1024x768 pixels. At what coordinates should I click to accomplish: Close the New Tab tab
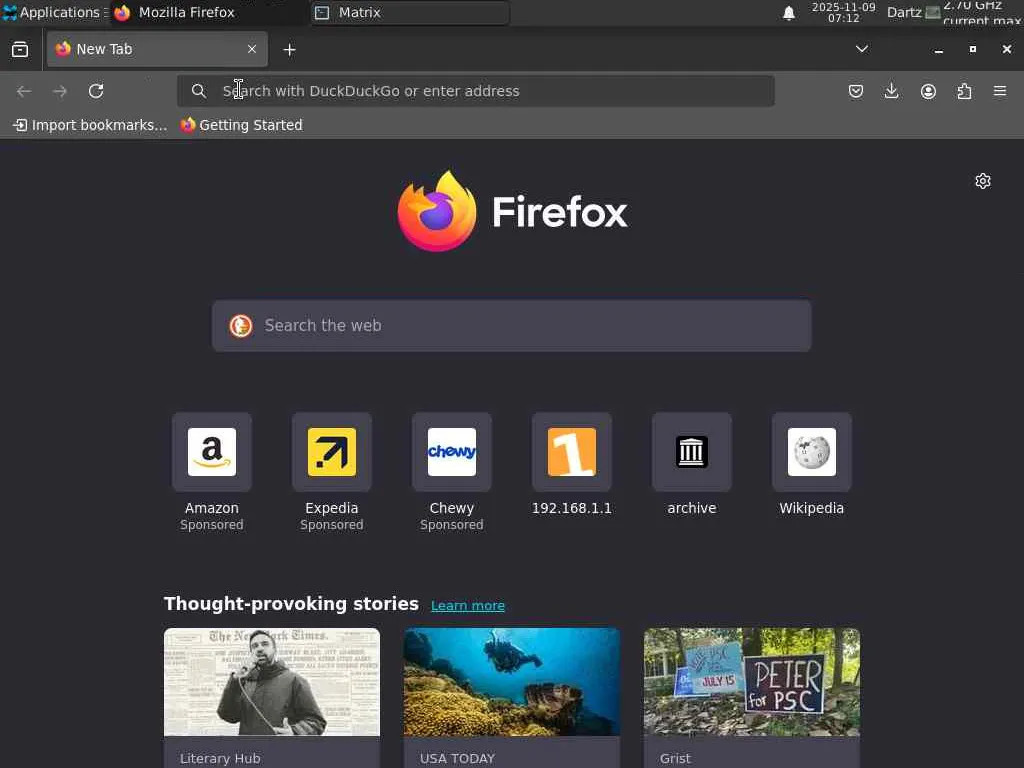tap(251, 49)
